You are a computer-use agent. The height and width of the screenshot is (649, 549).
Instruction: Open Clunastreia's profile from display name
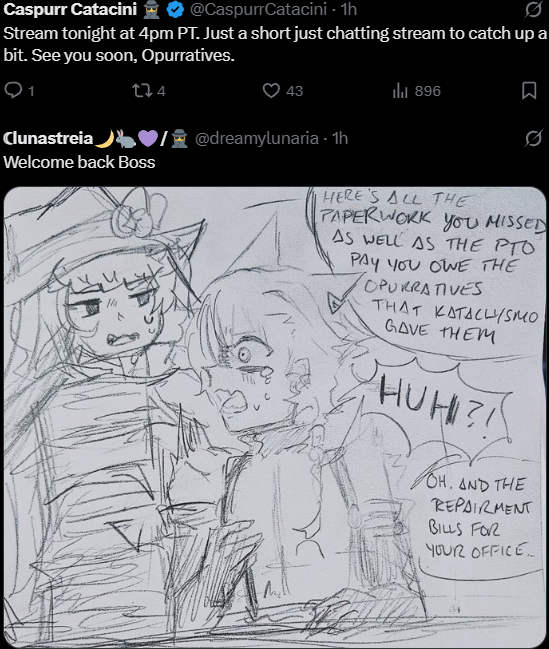(x=48, y=138)
